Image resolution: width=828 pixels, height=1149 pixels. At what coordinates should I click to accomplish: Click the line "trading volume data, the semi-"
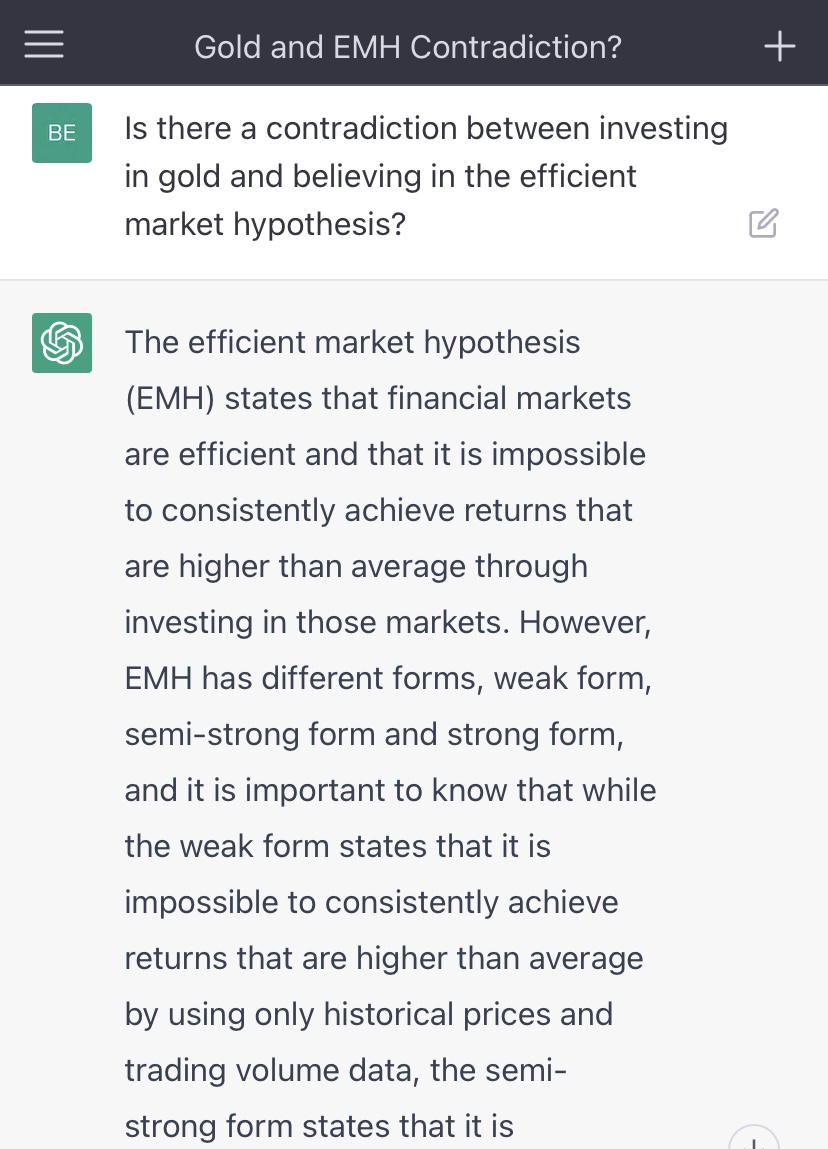pyautogui.click(x=345, y=1070)
